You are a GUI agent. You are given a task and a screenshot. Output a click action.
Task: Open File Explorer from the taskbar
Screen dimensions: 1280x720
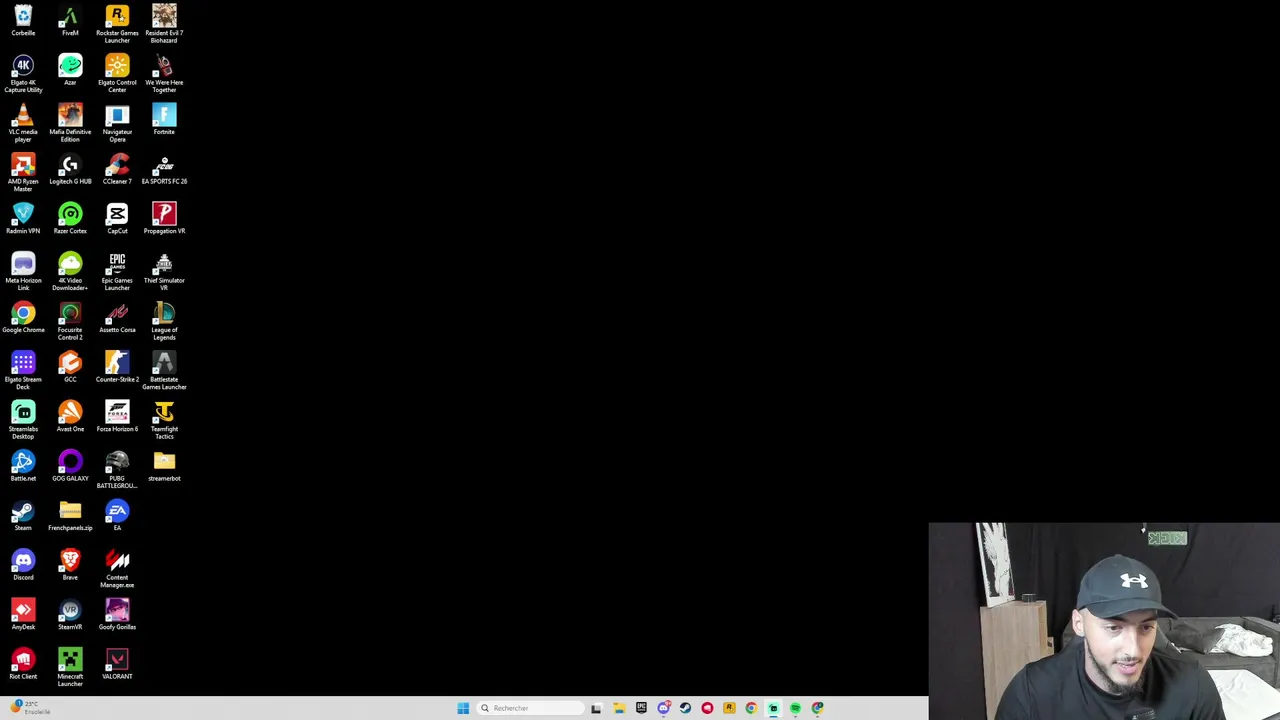coord(619,708)
